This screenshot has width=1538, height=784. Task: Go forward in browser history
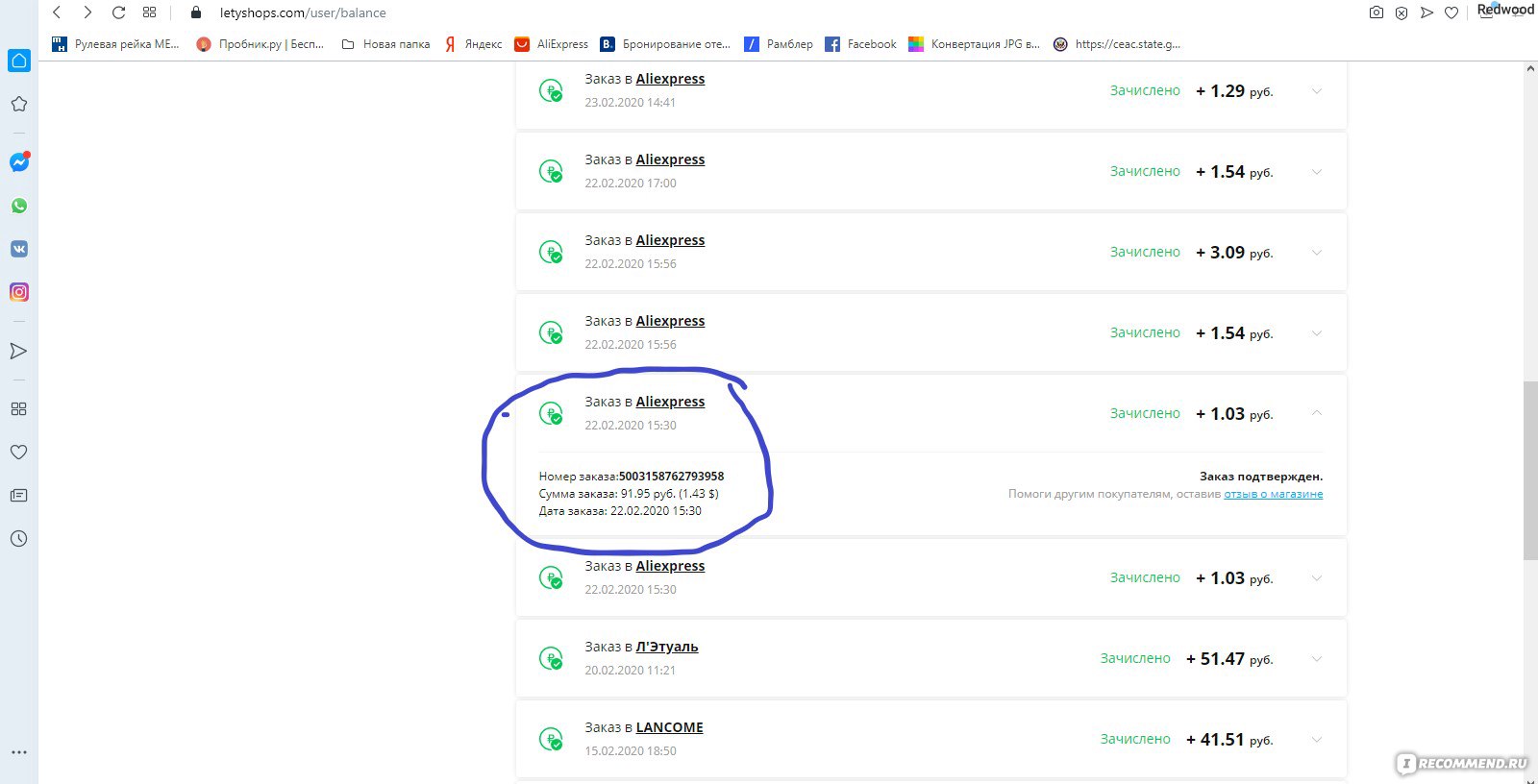(x=87, y=12)
